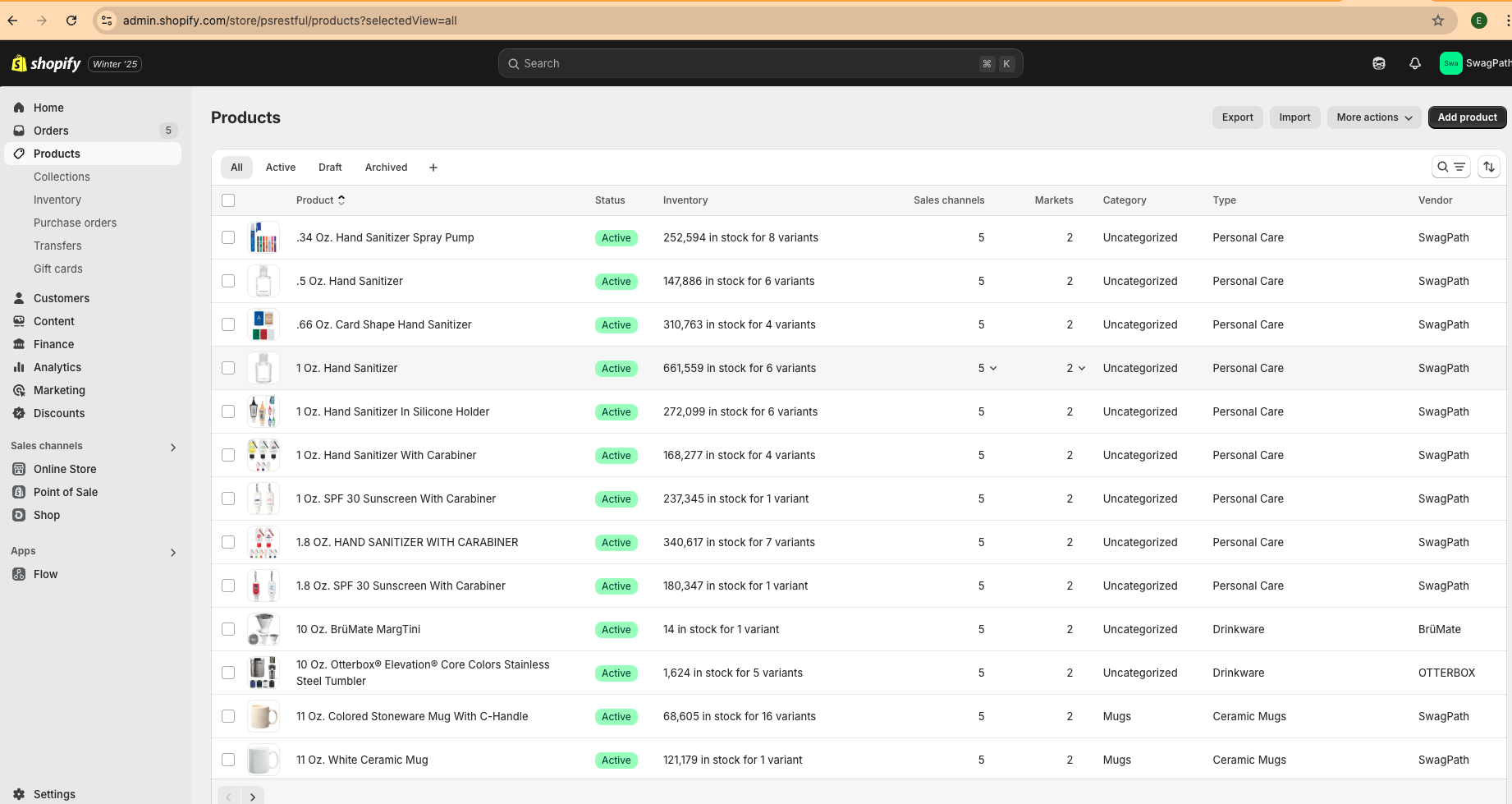The width and height of the screenshot is (1512, 804).
Task: Select all products checkbox in header
Action: (x=228, y=200)
